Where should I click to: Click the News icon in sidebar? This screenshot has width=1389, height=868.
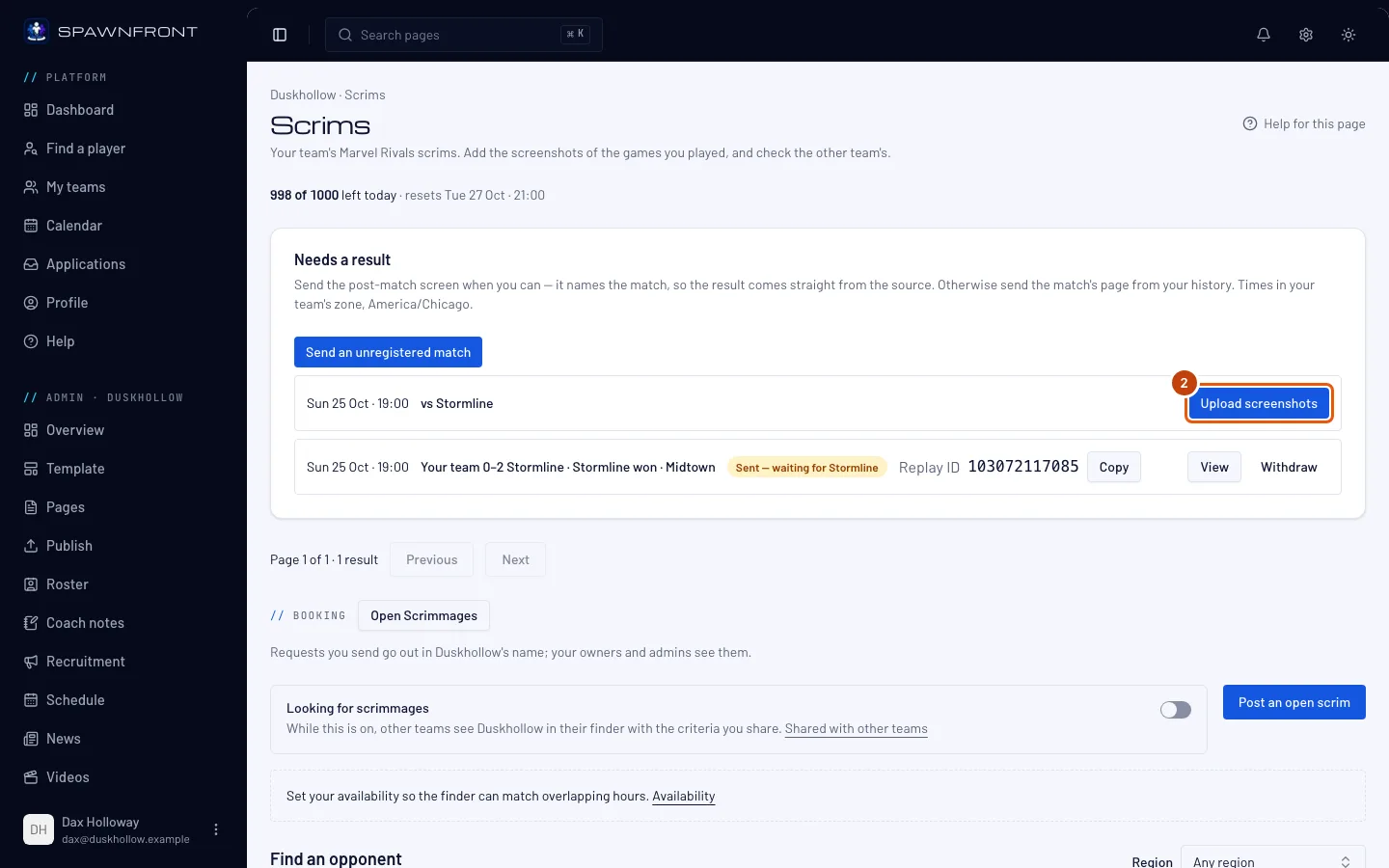pyautogui.click(x=31, y=739)
